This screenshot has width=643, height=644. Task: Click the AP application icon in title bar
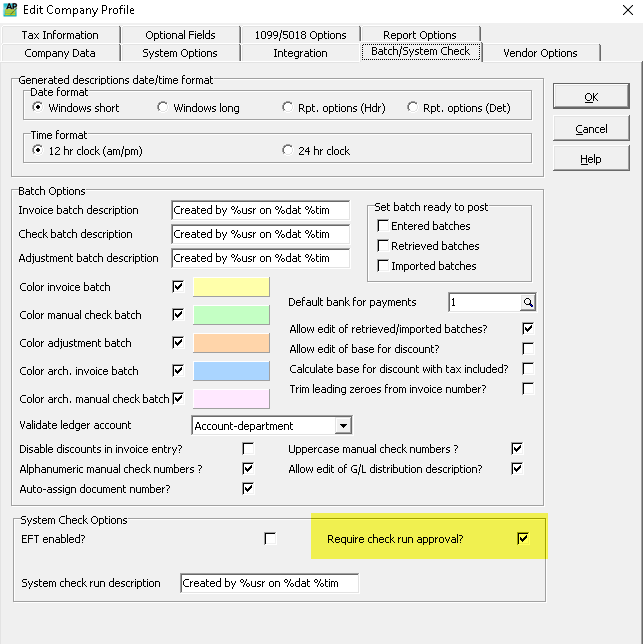(12, 10)
